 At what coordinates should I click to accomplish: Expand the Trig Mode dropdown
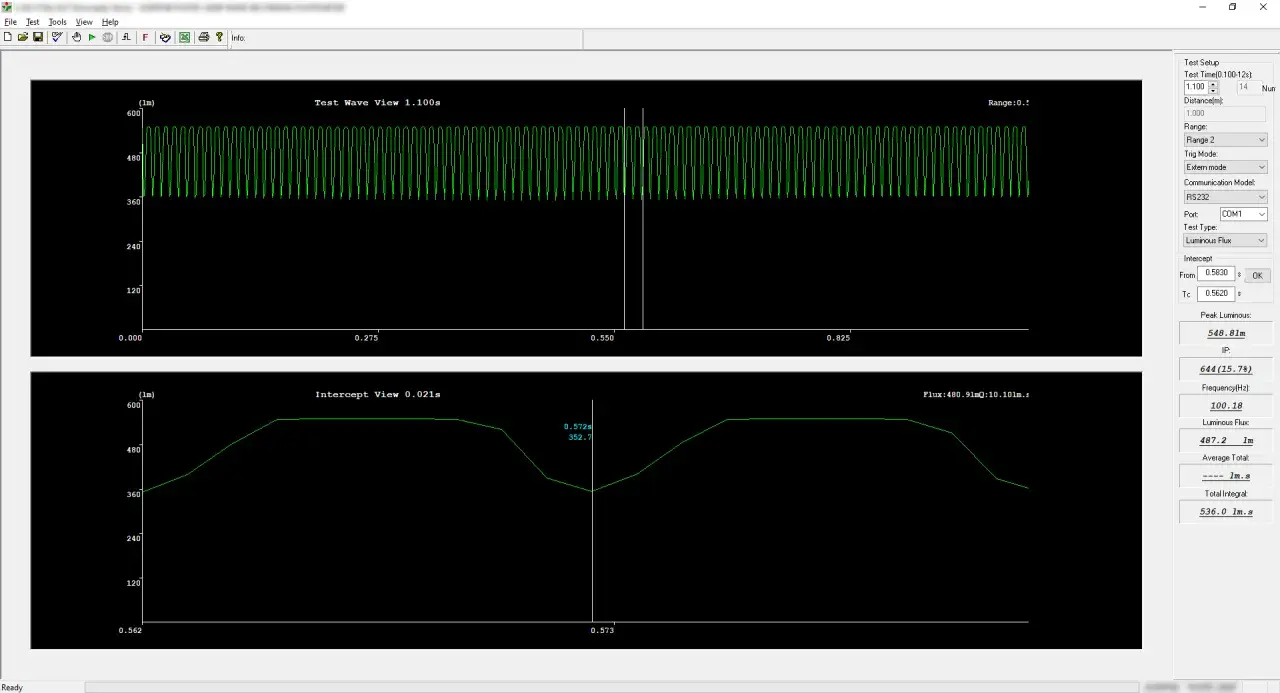[1225, 167]
